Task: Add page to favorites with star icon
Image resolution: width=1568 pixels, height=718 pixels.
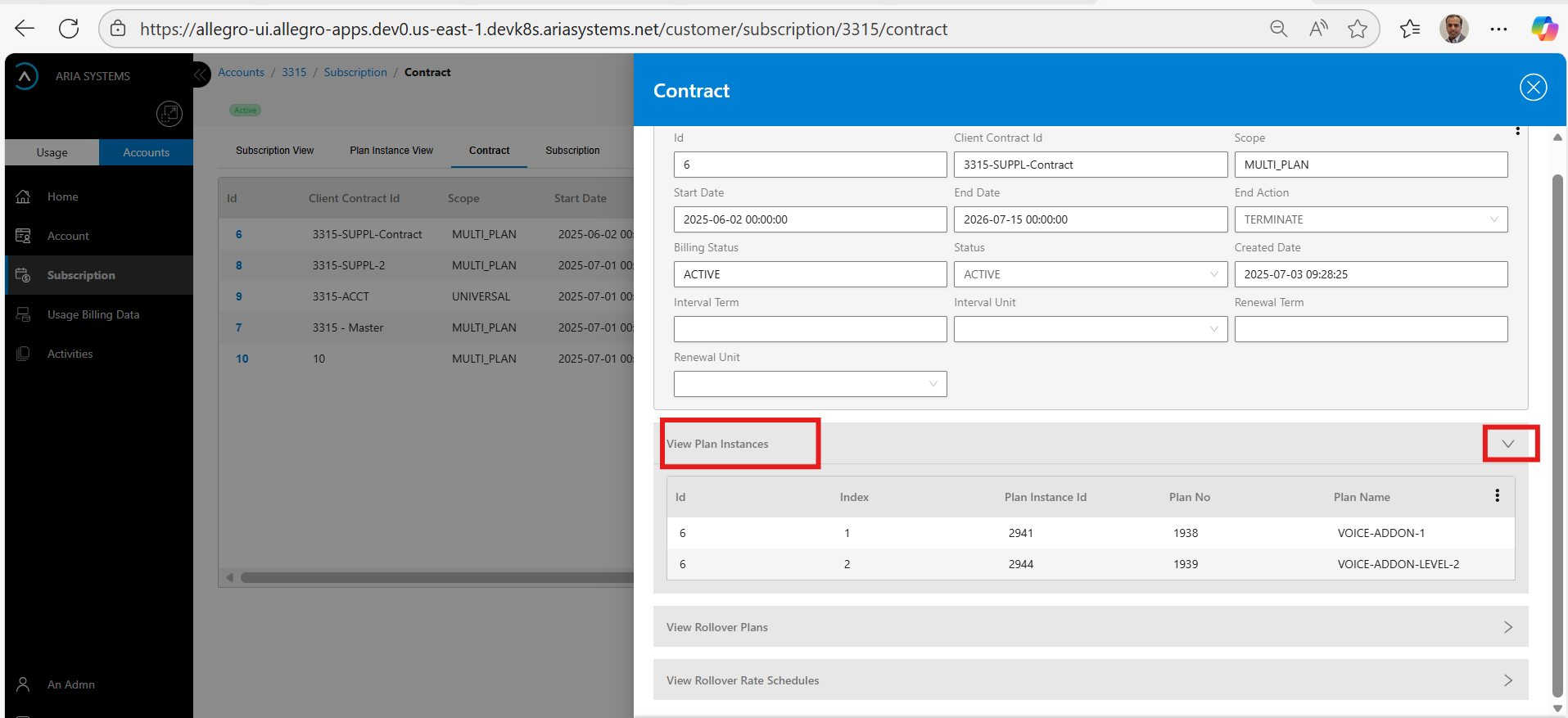Action: (x=1358, y=29)
